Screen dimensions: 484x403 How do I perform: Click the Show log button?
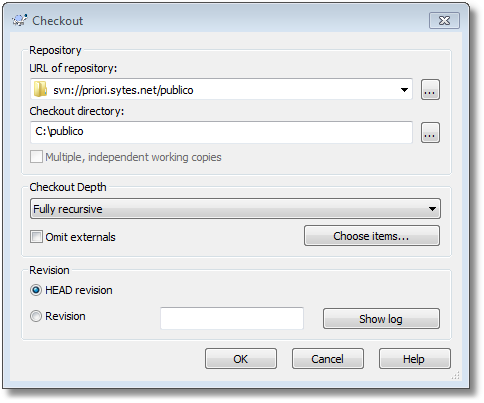click(x=381, y=319)
